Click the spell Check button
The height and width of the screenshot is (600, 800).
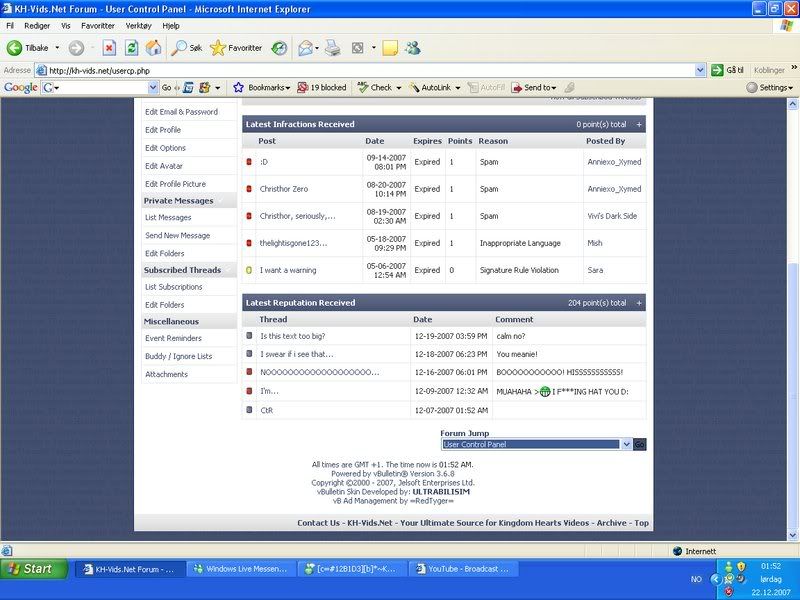[x=375, y=87]
